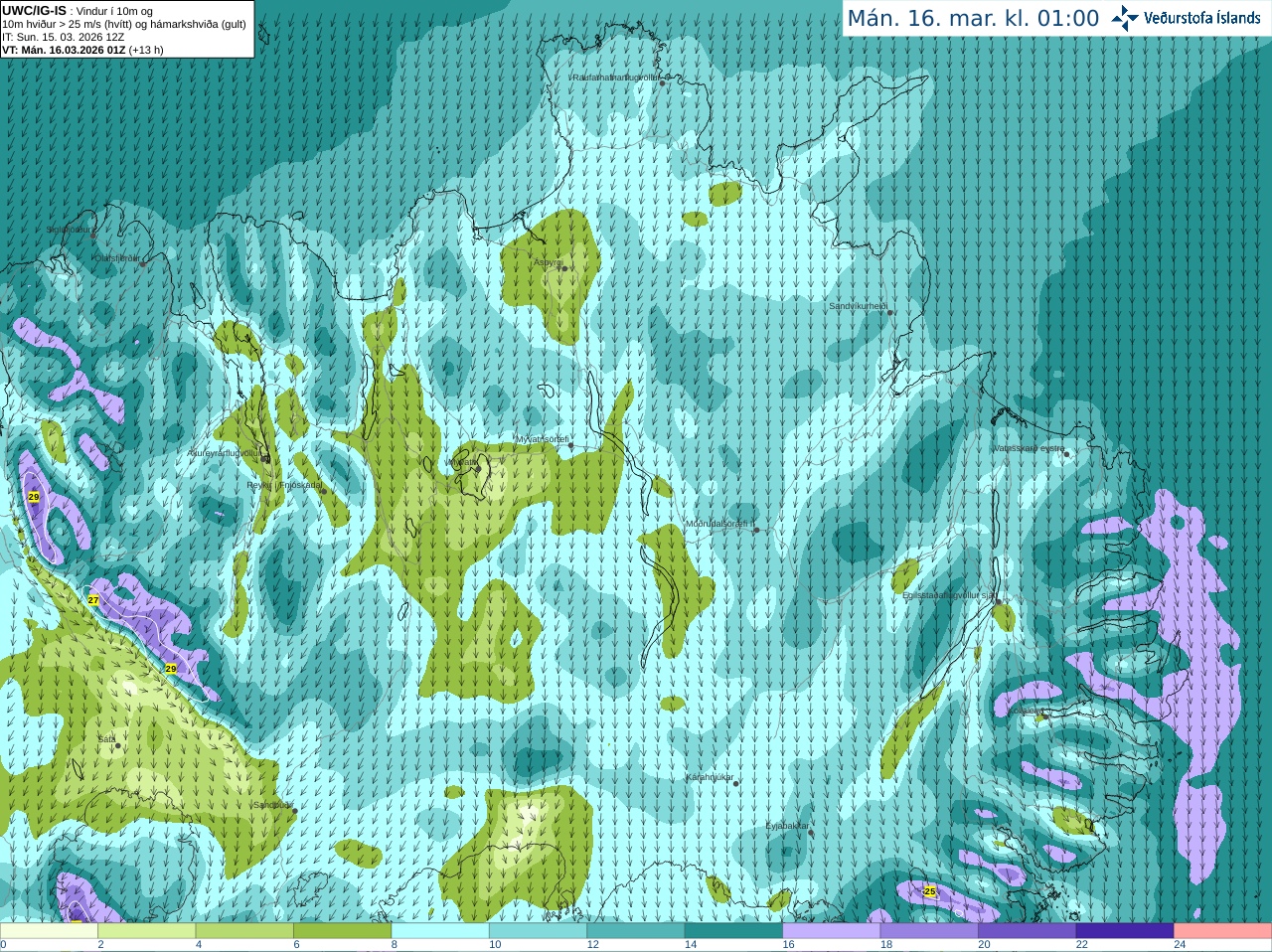Click the 6–8 m/s olive green legend swatch
Screen dimensions: 1272x952
(x=342, y=931)
